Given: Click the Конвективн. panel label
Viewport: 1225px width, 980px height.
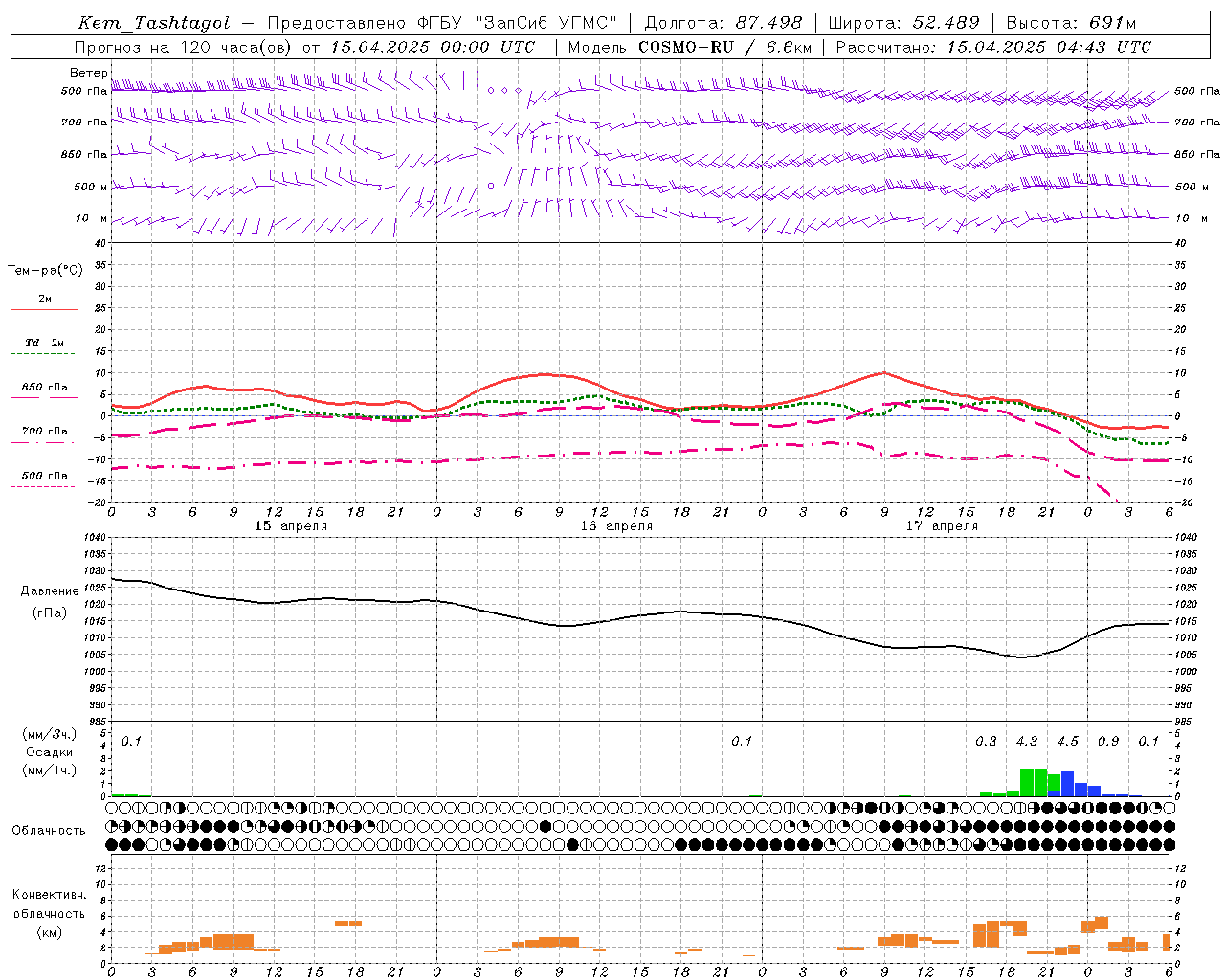Looking at the screenshot, I should pyautogui.click(x=49, y=895).
